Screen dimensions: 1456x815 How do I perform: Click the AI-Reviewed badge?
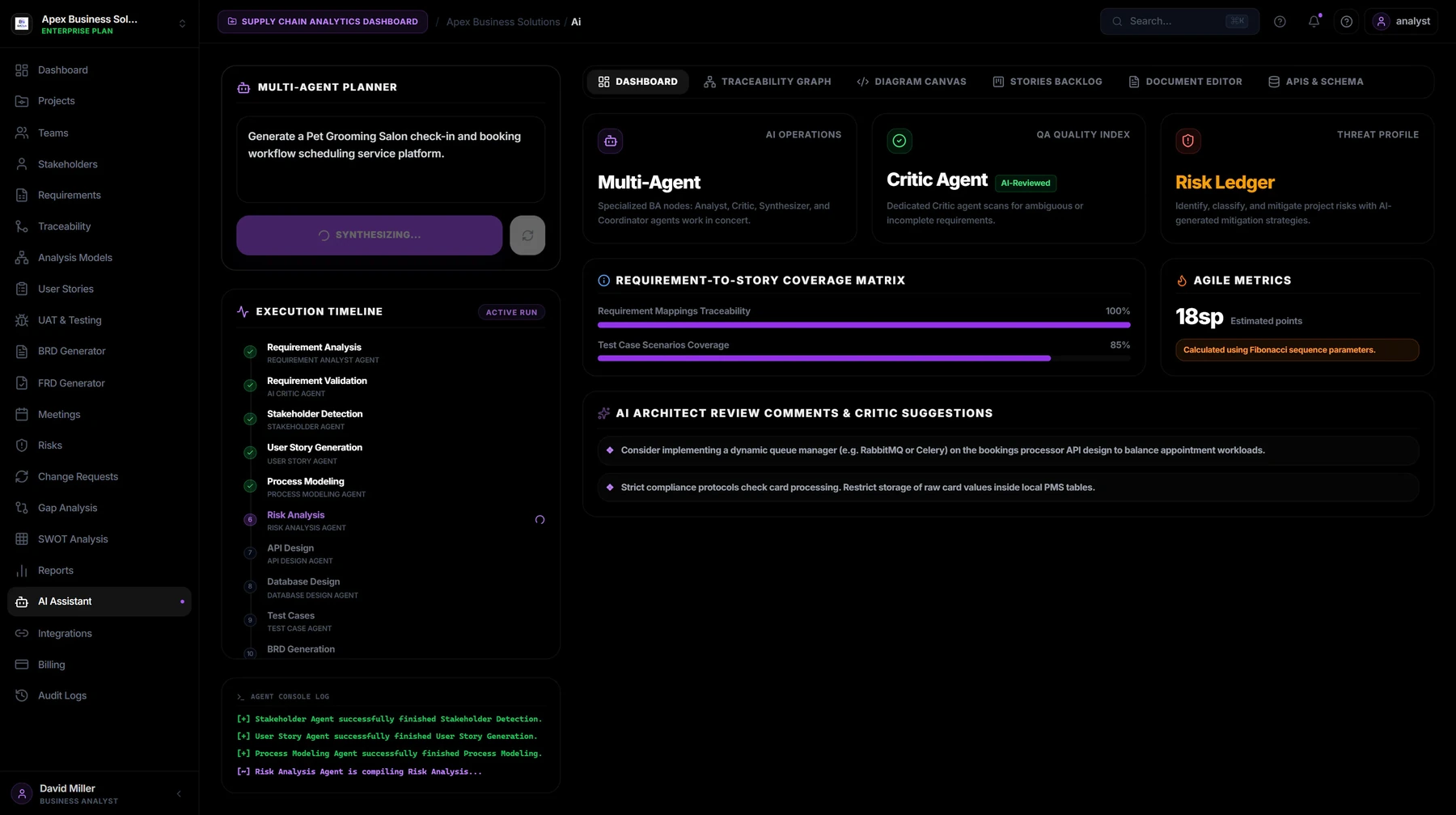tap(1026, 184)
